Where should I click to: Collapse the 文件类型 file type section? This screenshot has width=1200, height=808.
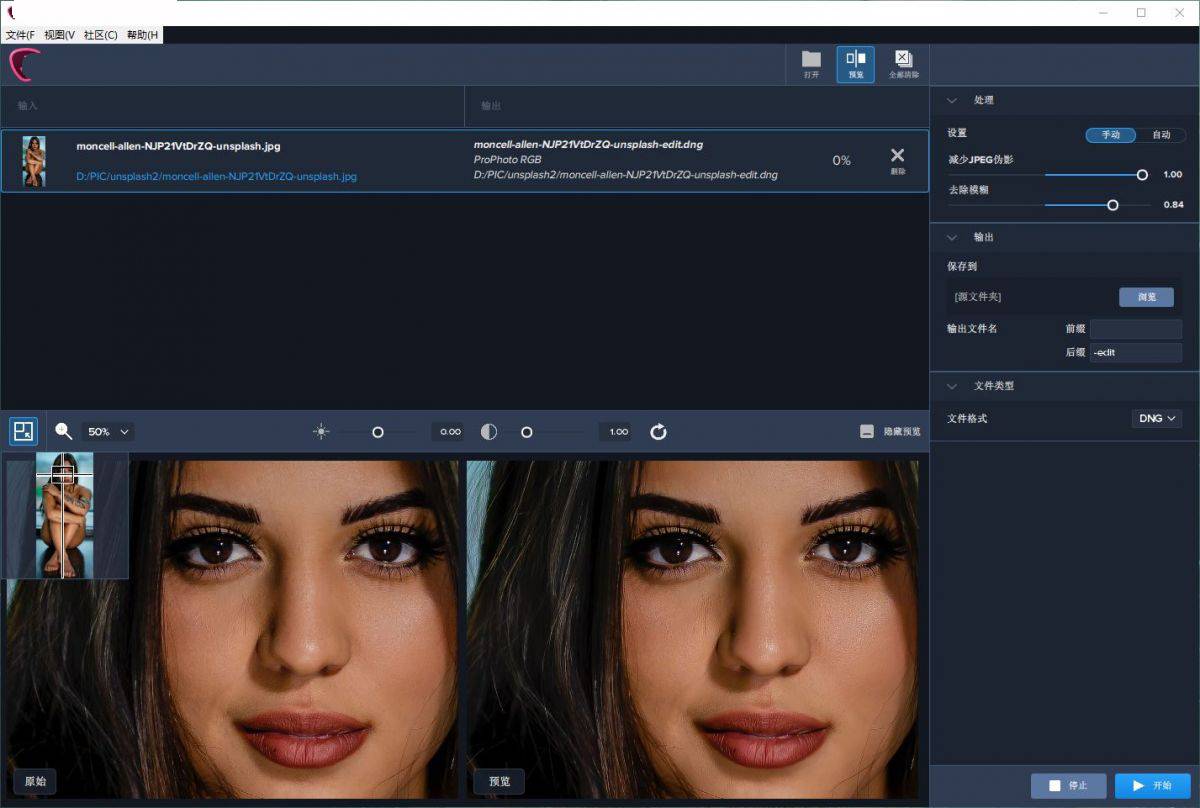click(x=952, y=385)
